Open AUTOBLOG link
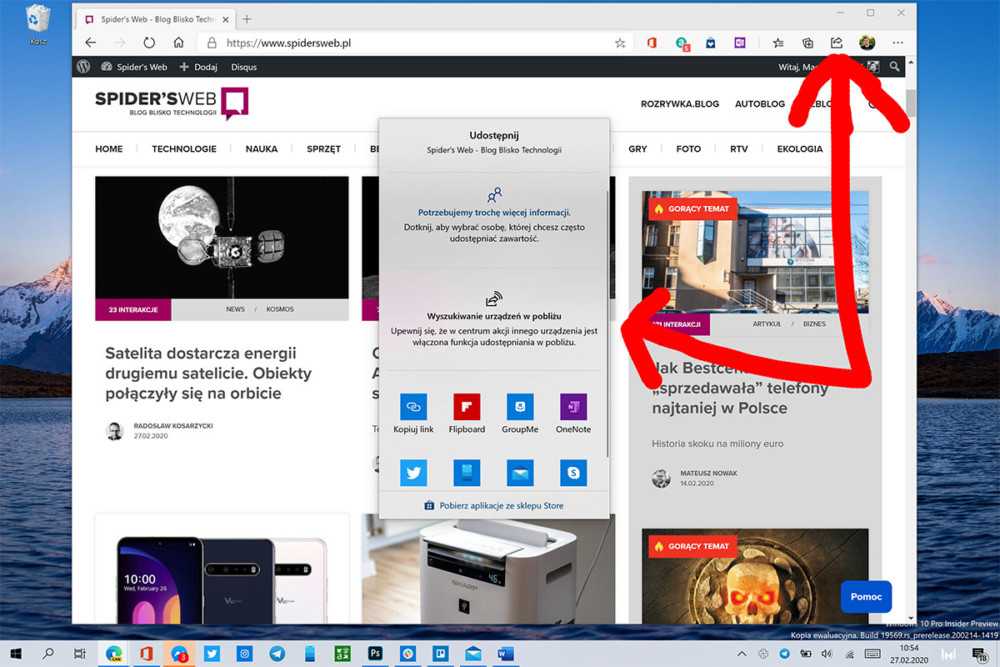The image size is (1000, 667). click(760, 104)
